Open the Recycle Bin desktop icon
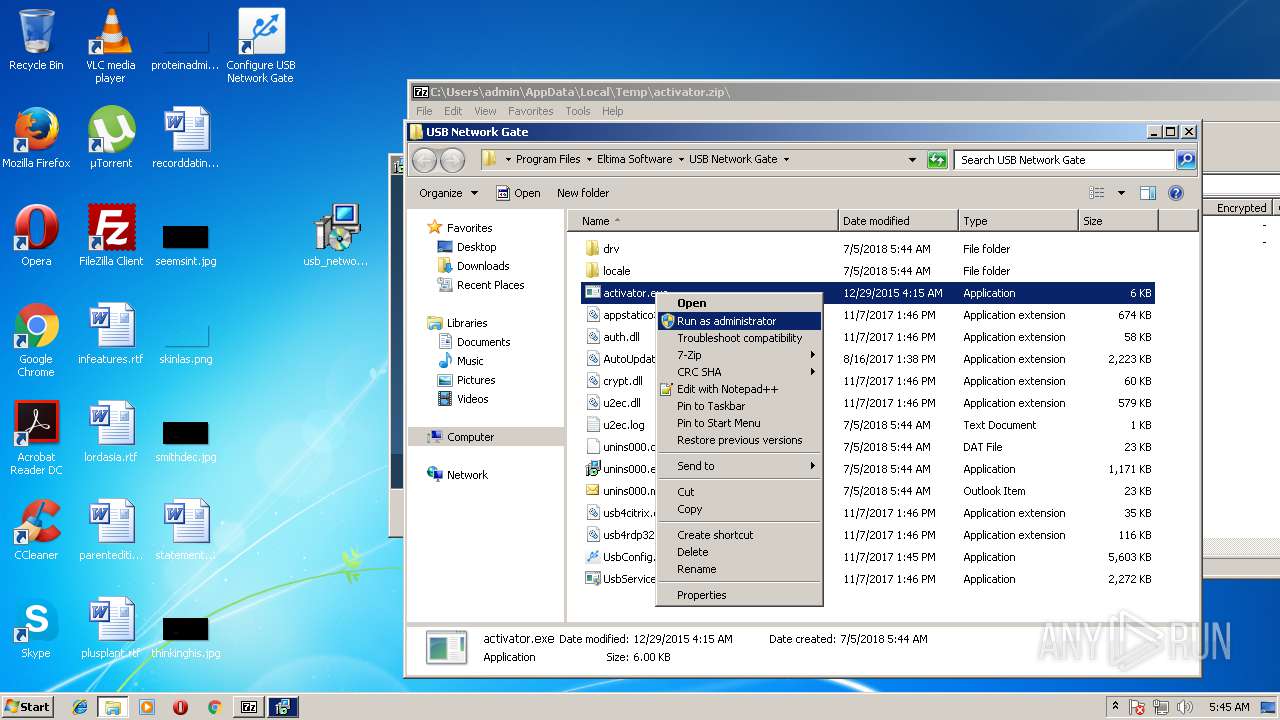Viewport: 1280px width, 720px height. pyautogui.click(x=36, y=40)
